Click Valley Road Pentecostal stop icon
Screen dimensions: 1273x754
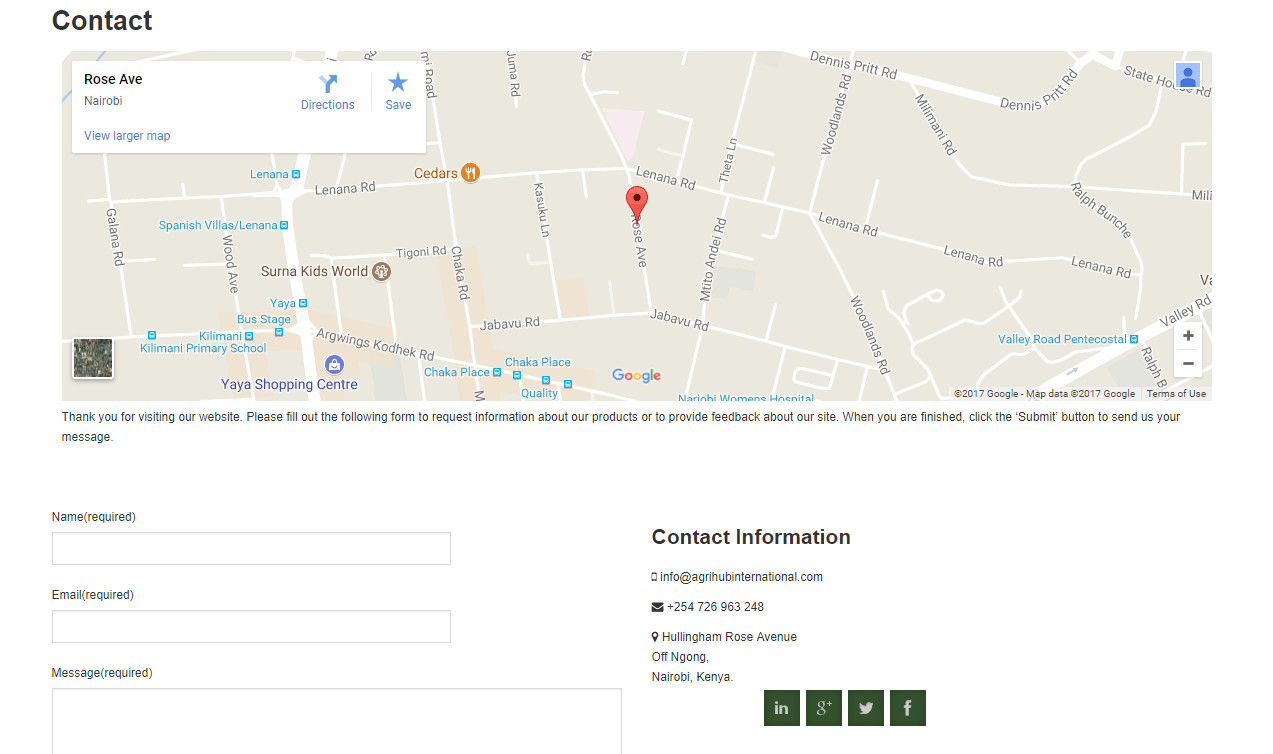1134,340
